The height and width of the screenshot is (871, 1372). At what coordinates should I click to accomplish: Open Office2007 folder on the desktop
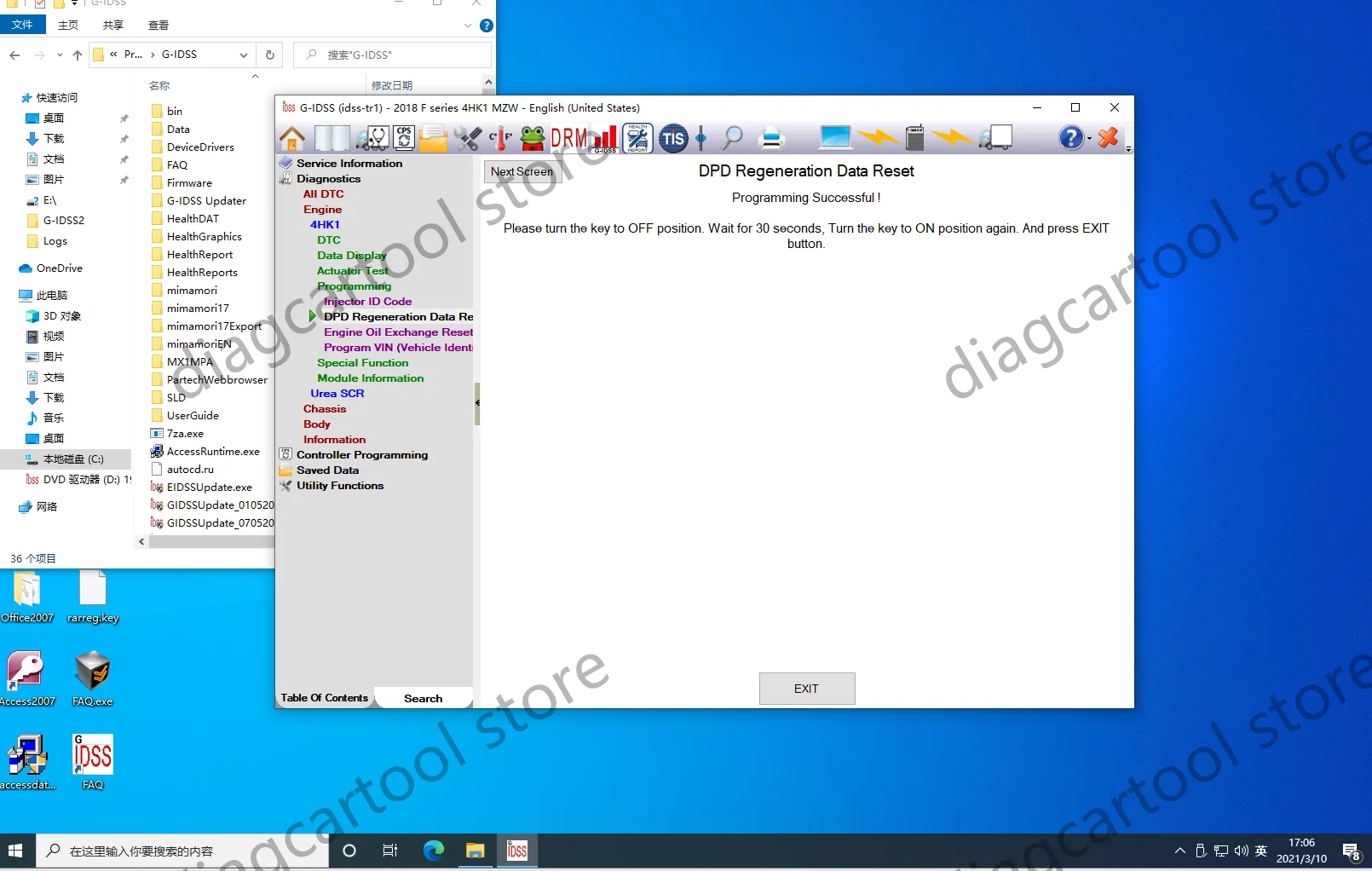[x=27, y=597]
